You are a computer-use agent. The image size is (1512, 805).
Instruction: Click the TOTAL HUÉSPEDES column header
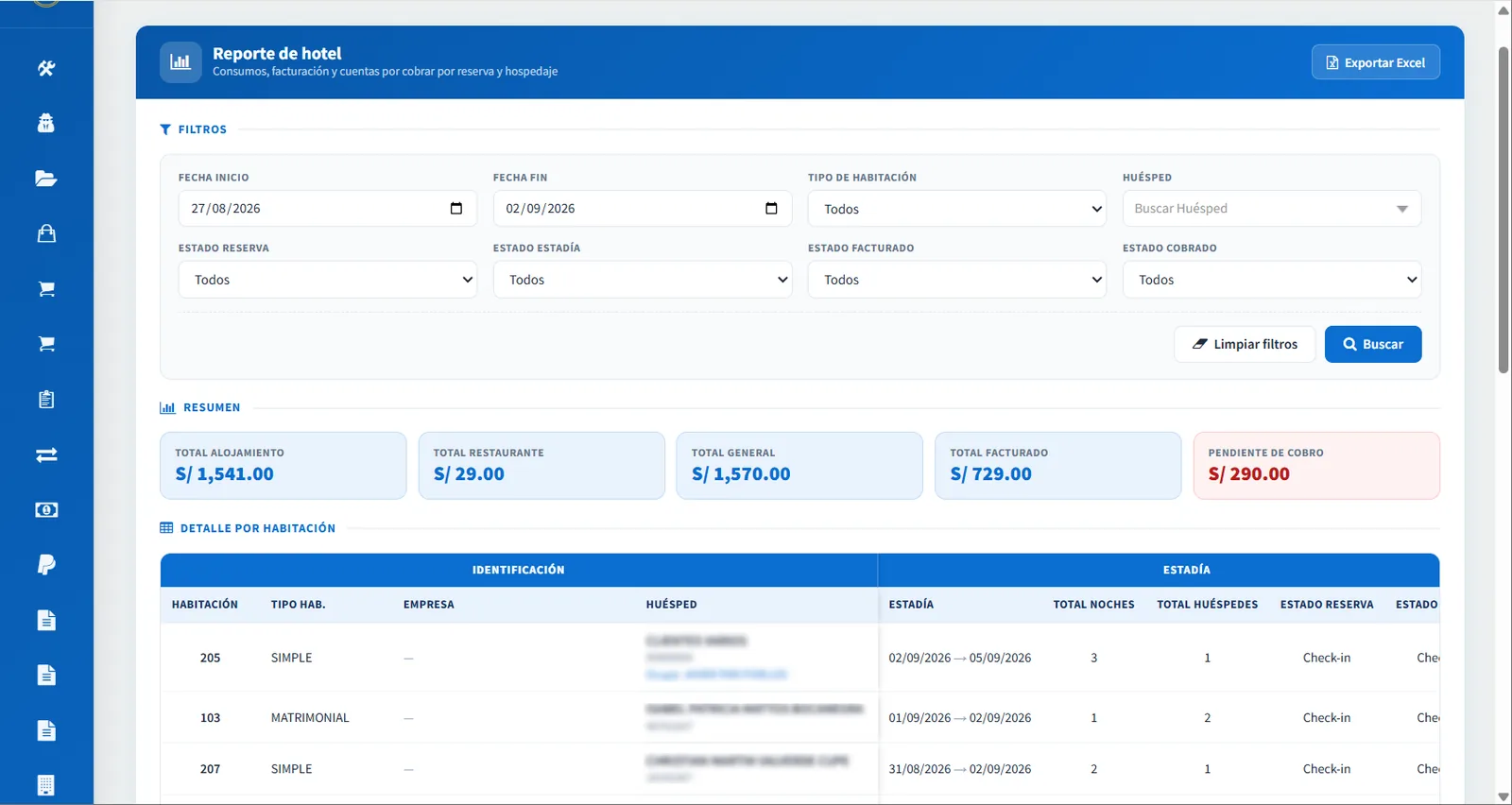pos(1208,605)
